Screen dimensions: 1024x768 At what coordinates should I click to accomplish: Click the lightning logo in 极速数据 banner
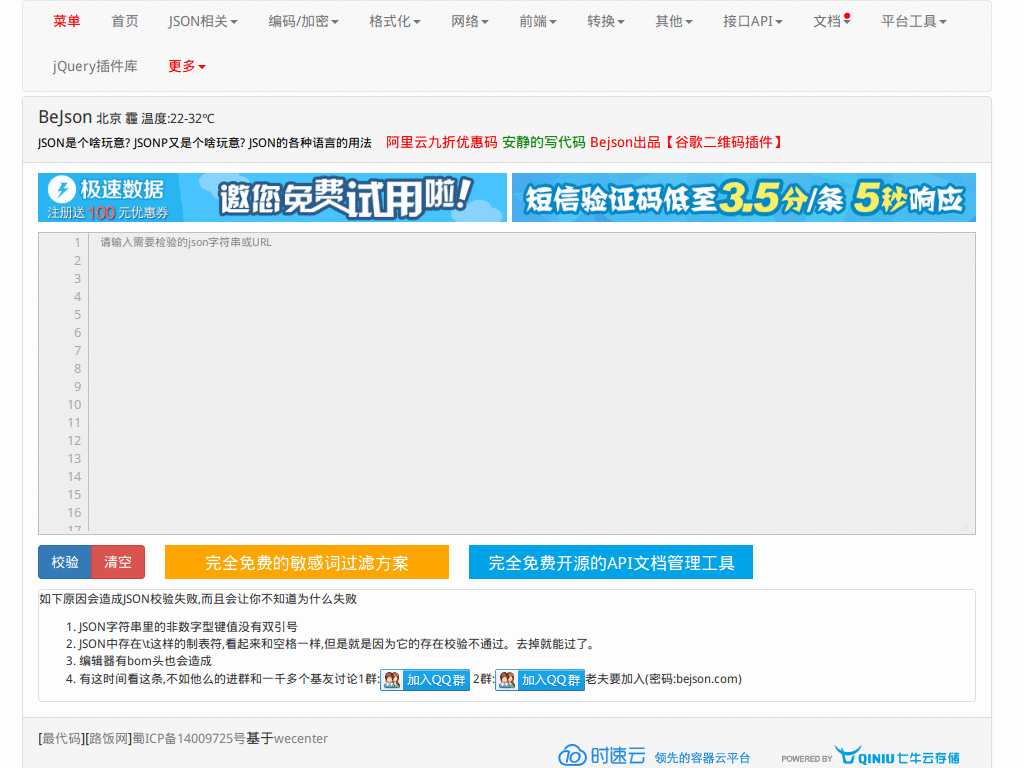click(62, 189)
